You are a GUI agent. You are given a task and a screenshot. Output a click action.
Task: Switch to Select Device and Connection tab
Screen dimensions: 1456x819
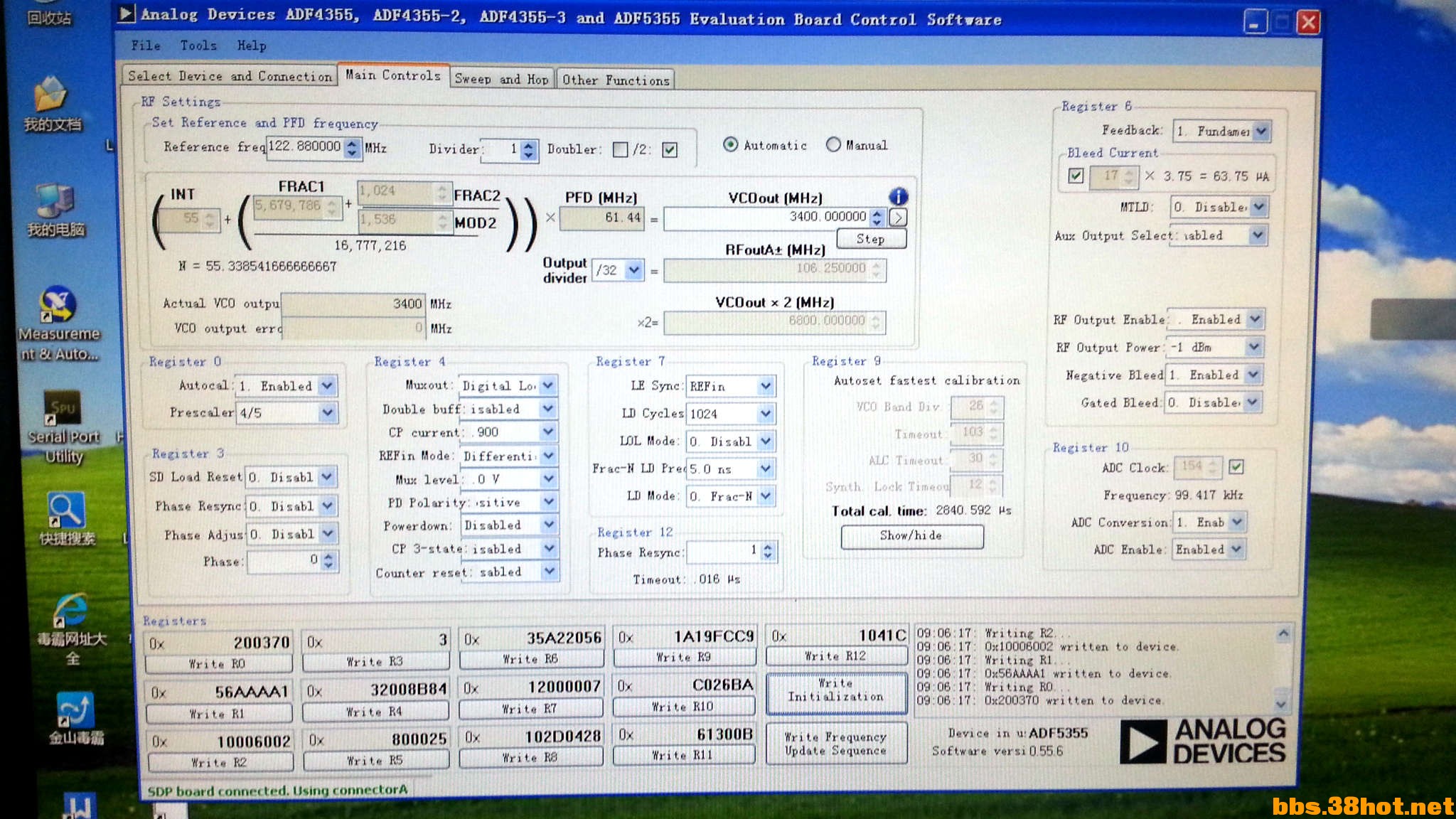pos(230,76)
